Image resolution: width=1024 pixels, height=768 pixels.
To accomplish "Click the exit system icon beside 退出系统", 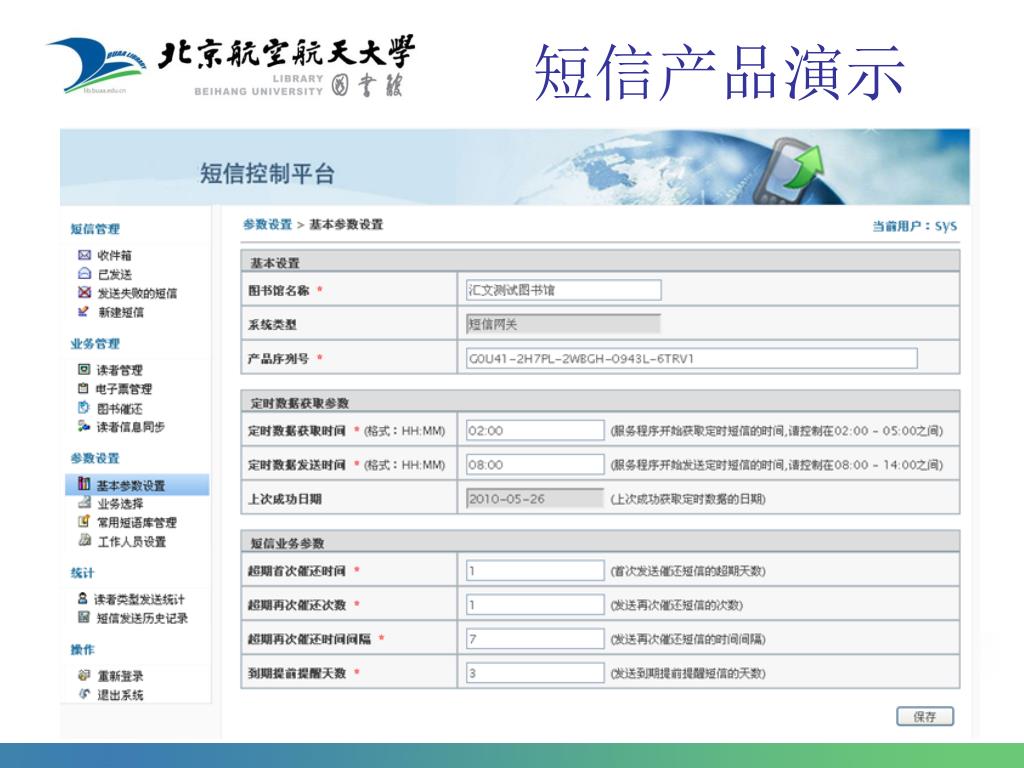I will tap(84, 694).
